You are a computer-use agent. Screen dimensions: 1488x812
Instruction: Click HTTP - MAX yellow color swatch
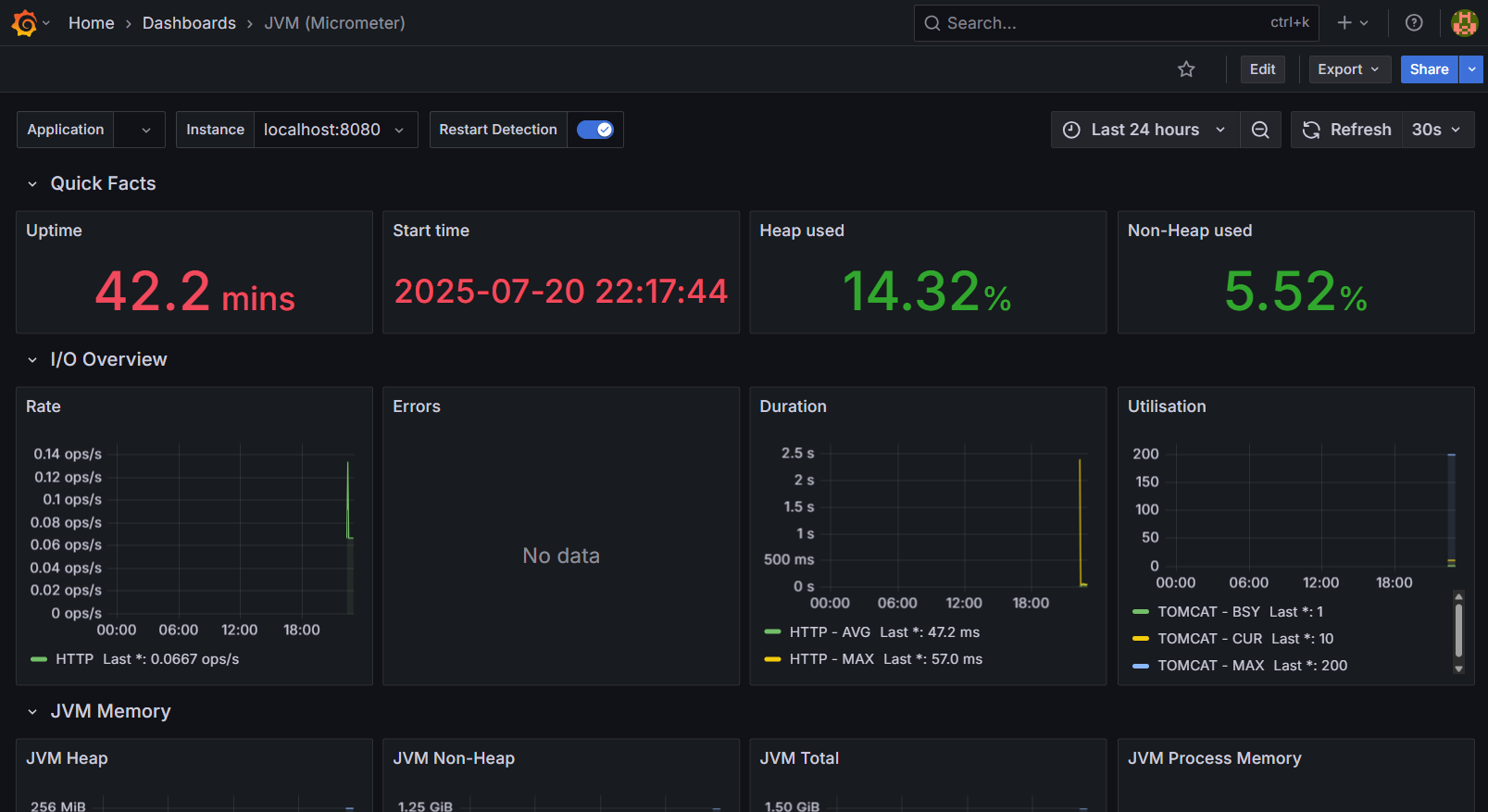[x=772, y=659]
